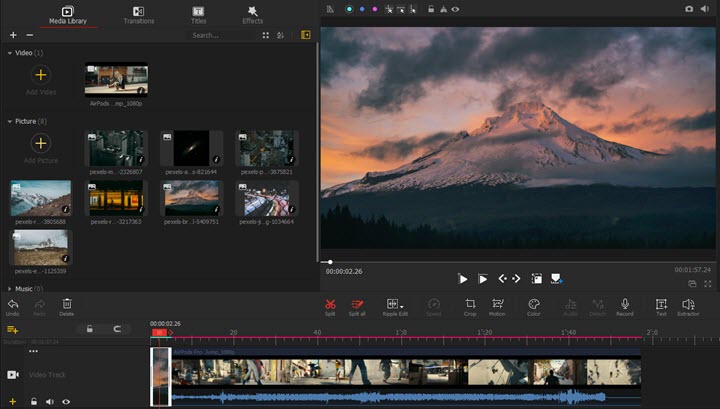Switch to the Transitions tab
Image resolution: width=720 pixels, height=409 pixels.
click(x=138, y=14)
